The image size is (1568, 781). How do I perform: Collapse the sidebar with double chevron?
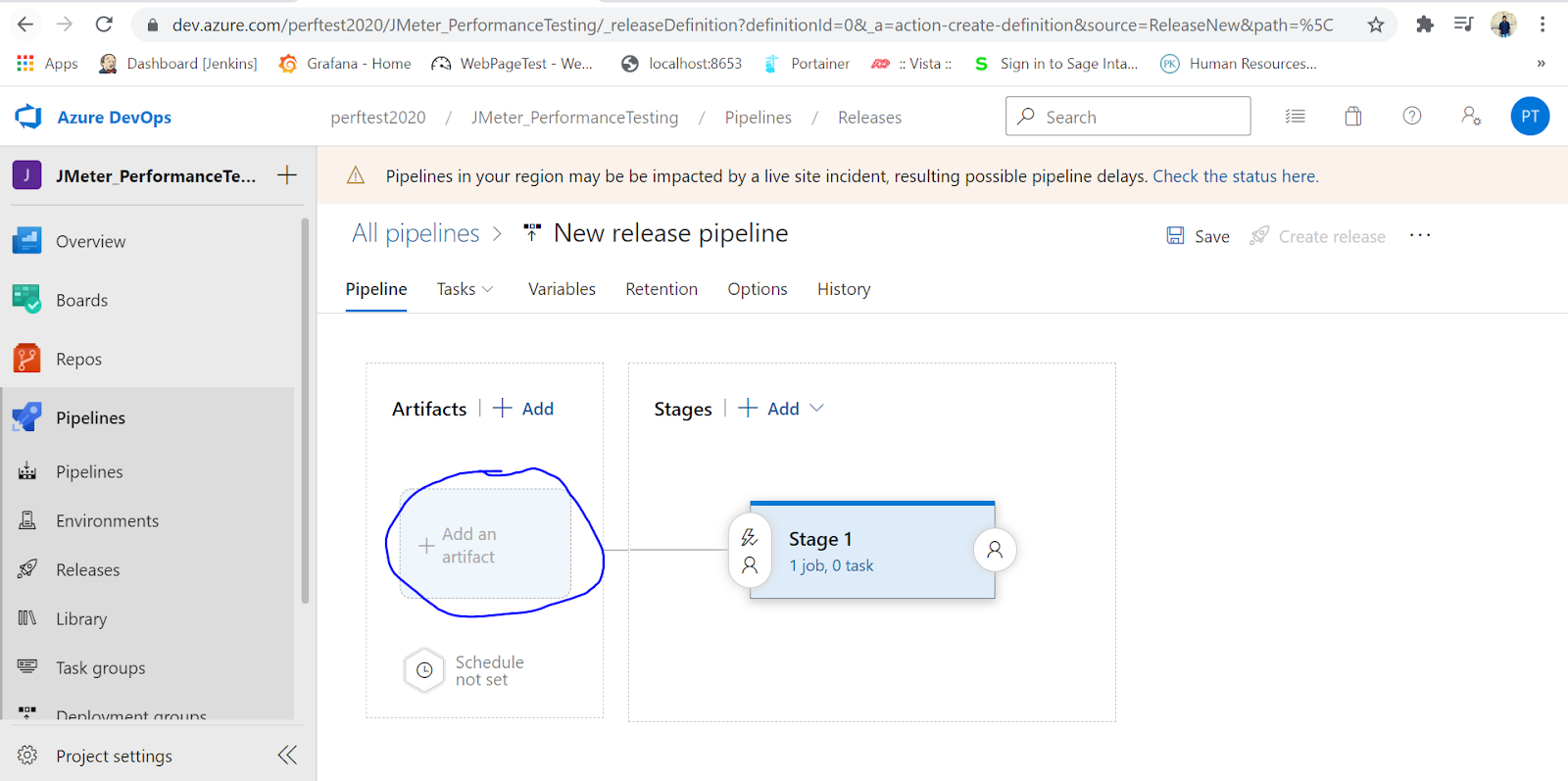(287, 755)
